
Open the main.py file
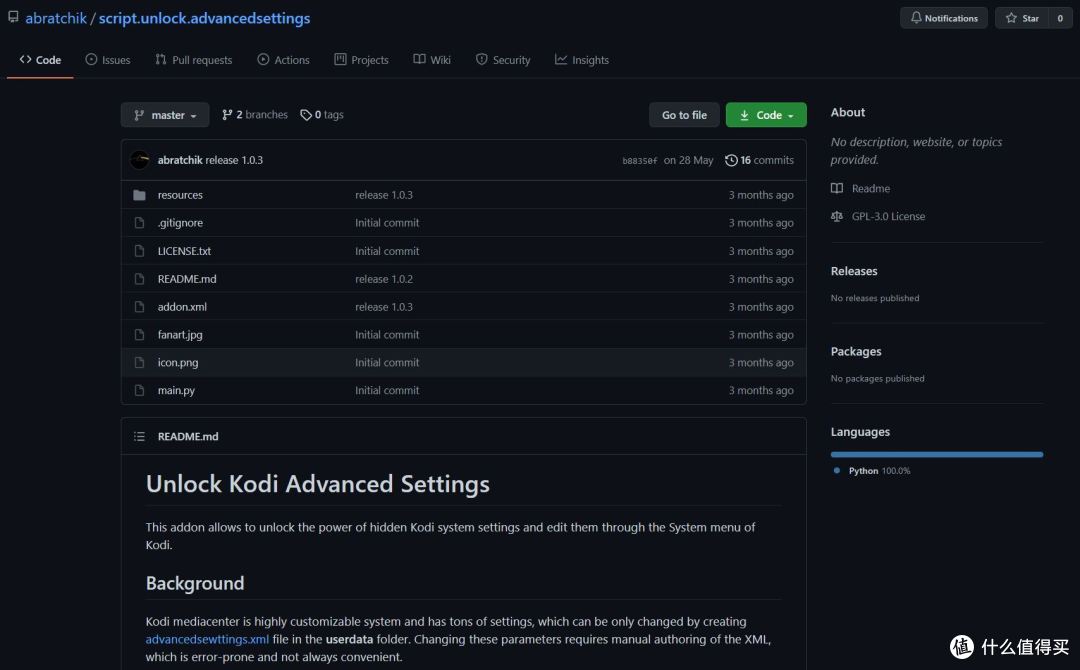[x=176, y=390]
